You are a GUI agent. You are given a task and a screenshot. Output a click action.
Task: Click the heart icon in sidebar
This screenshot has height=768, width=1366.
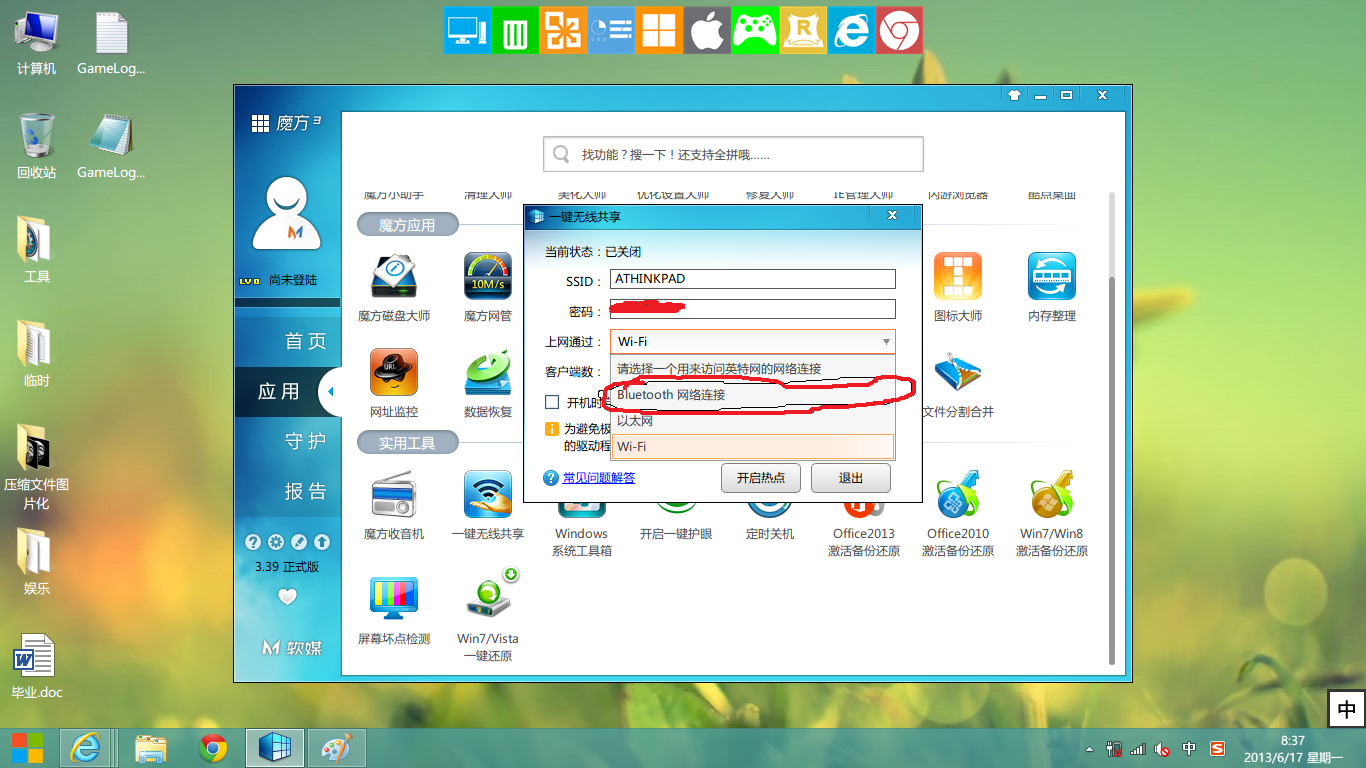(x=287, y=596)
